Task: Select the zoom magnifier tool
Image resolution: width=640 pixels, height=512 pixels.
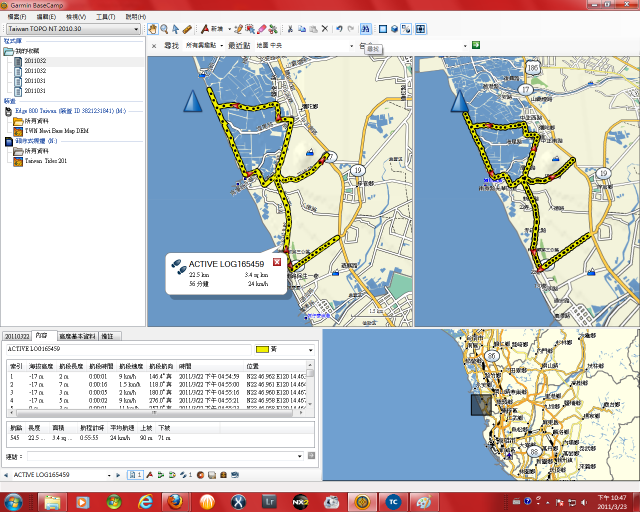Action: tap(164, 29)
